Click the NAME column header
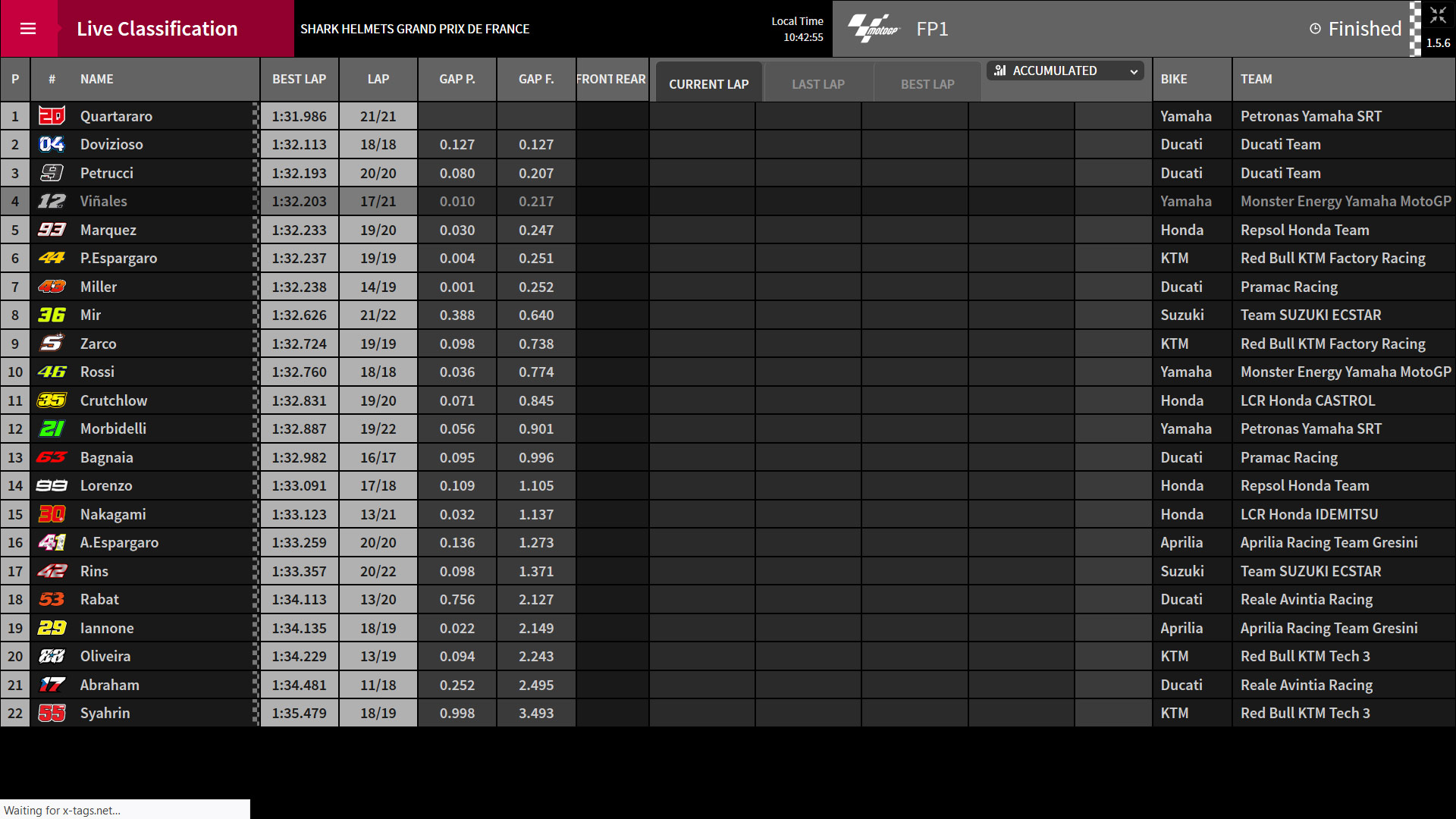This screenshot has width=1456, height=819. (97, 79)
